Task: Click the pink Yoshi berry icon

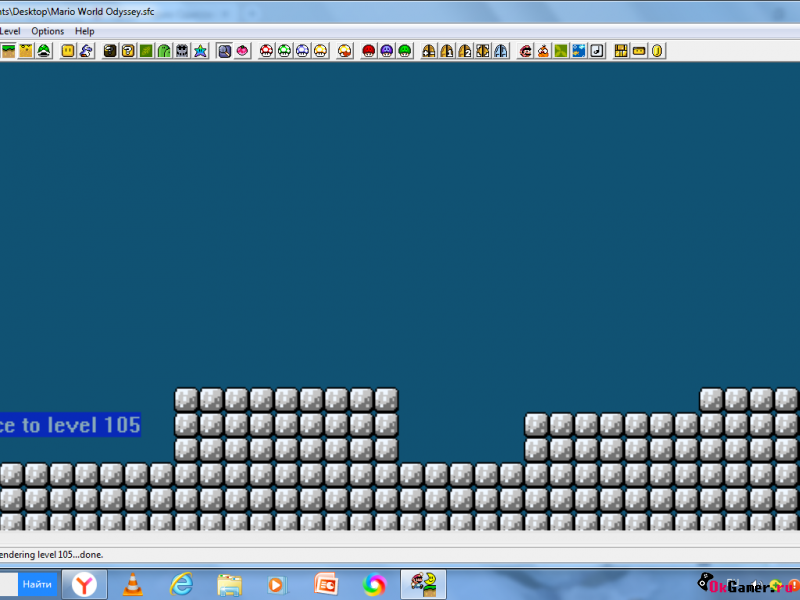Action: click(x=242, y=51)
